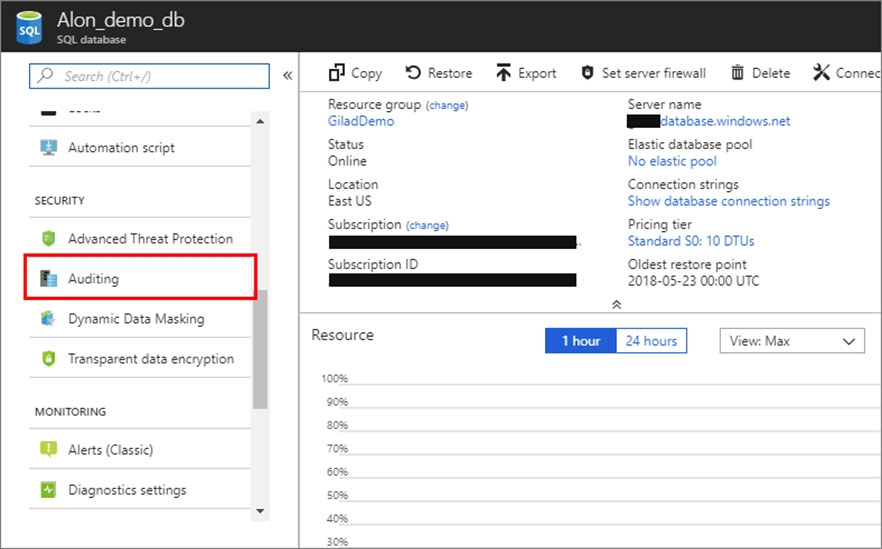Click the East US location text
The height and width of the screenshot is (549, 882).
(x=350, y=201)
